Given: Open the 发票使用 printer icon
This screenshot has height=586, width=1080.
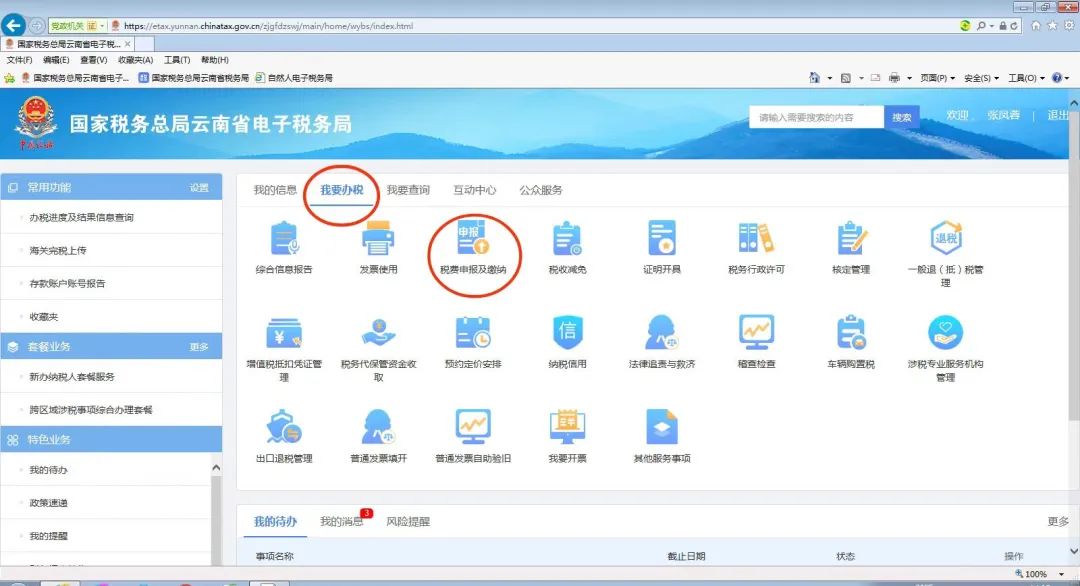Looking at the screenshot, I should (x=378, y=238).
